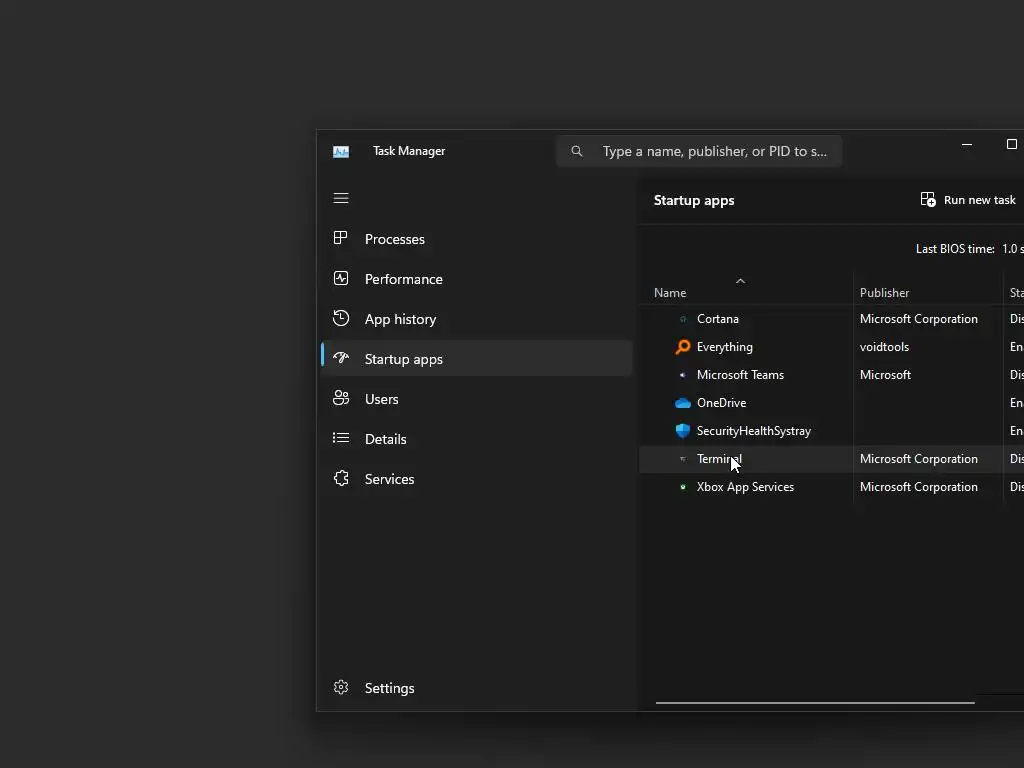Click the Name column sort arrow
1024x768 pixels.
coord(740,281)
